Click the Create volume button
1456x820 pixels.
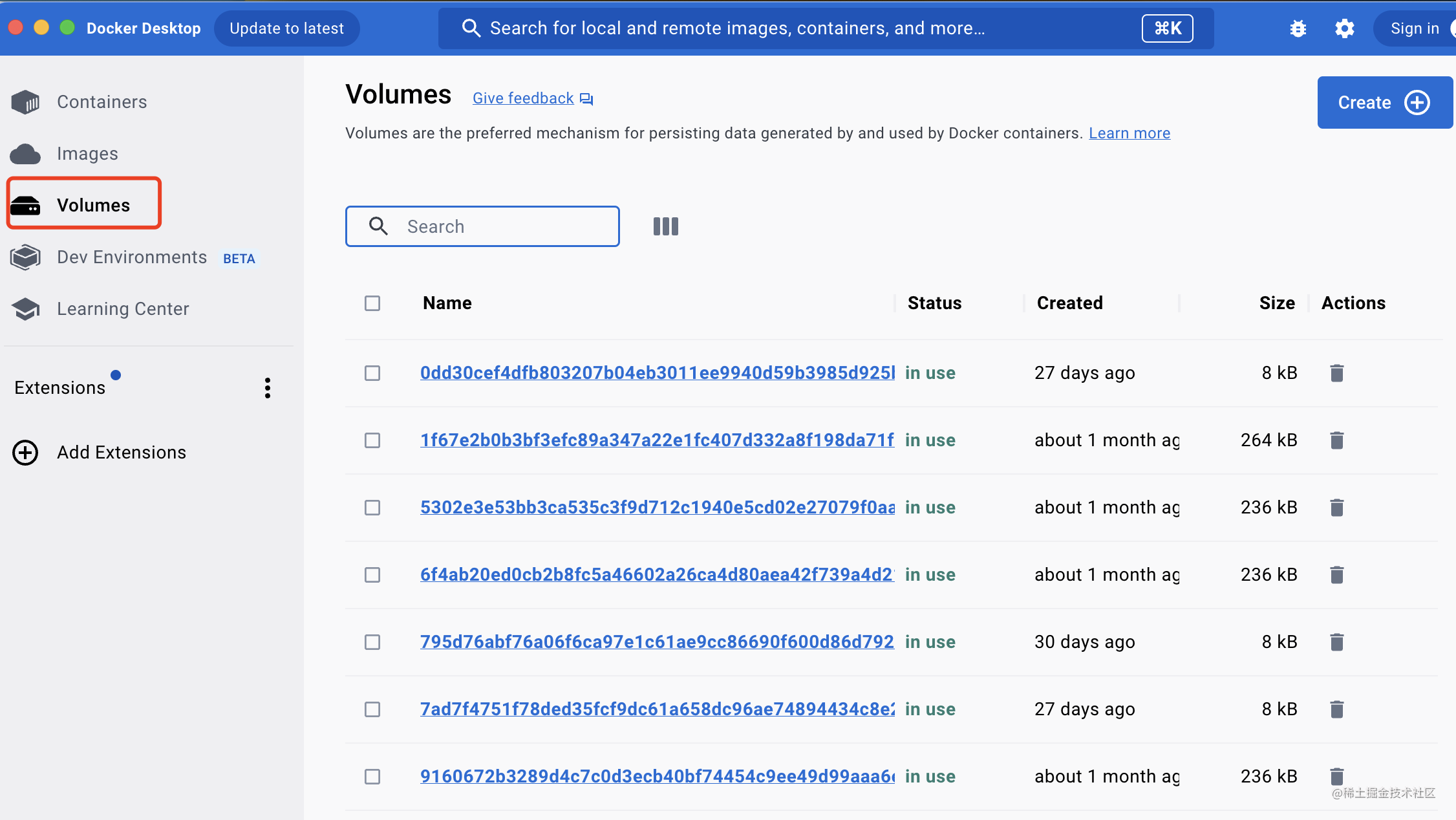click(1384, 103)
